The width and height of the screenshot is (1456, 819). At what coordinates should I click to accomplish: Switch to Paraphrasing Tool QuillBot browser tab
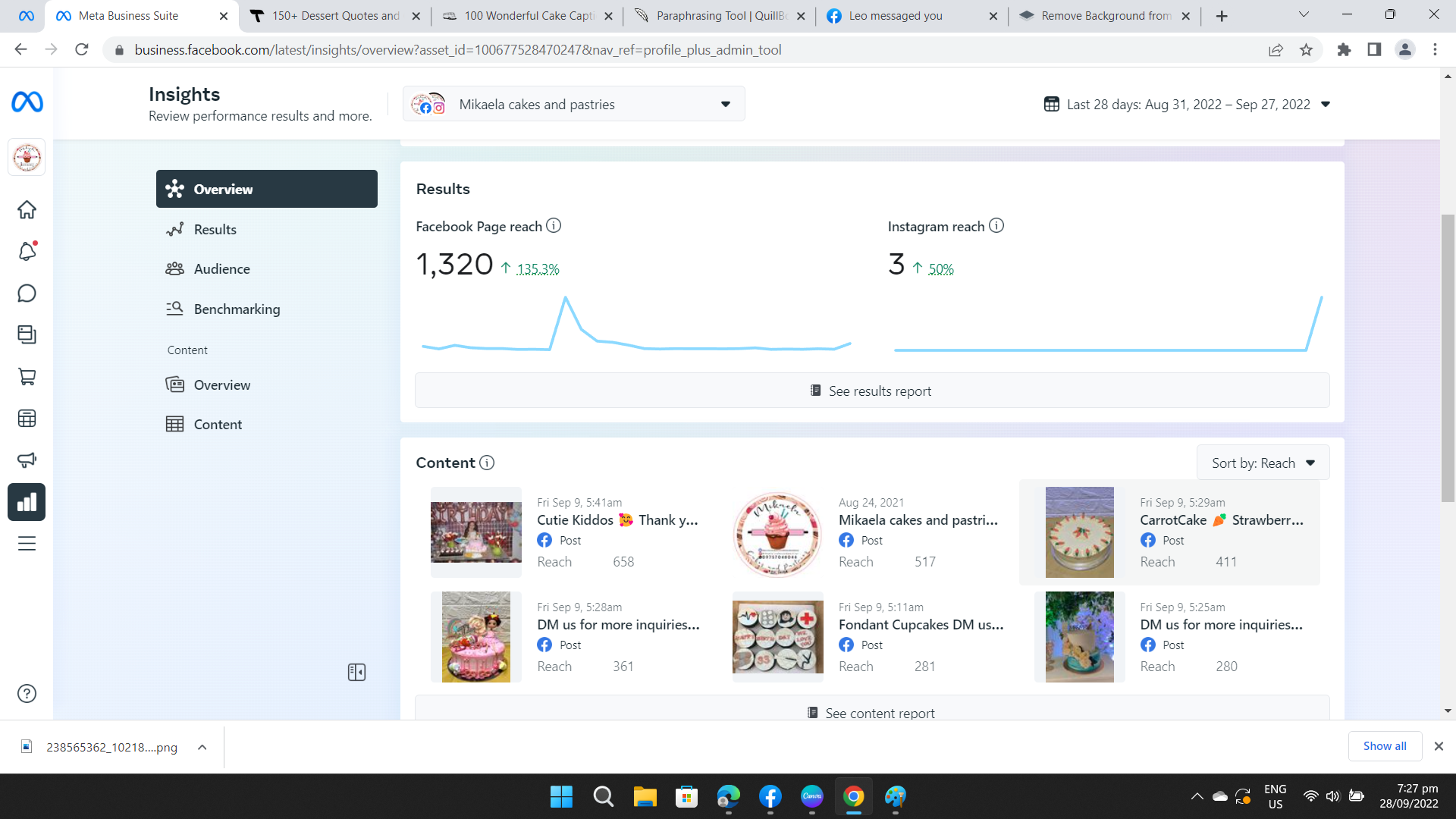tap(720, 16)
